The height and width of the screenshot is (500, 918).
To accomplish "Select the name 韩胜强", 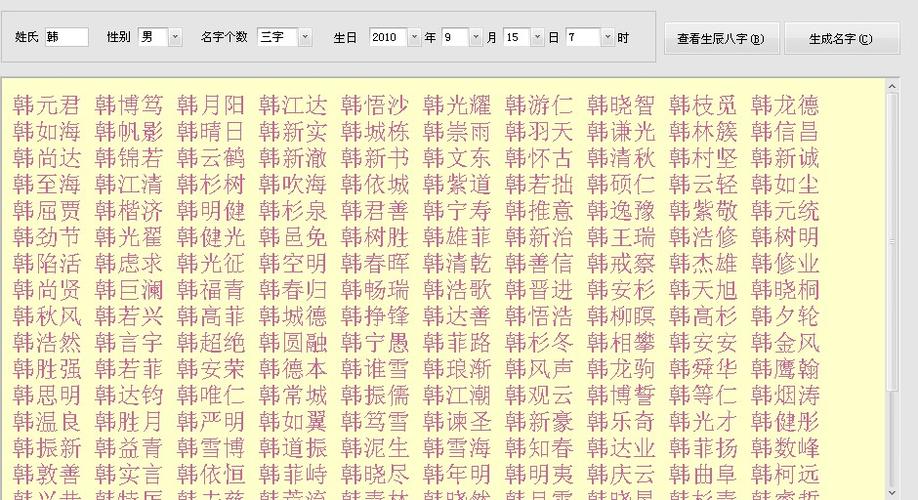I will pos(46,369).
